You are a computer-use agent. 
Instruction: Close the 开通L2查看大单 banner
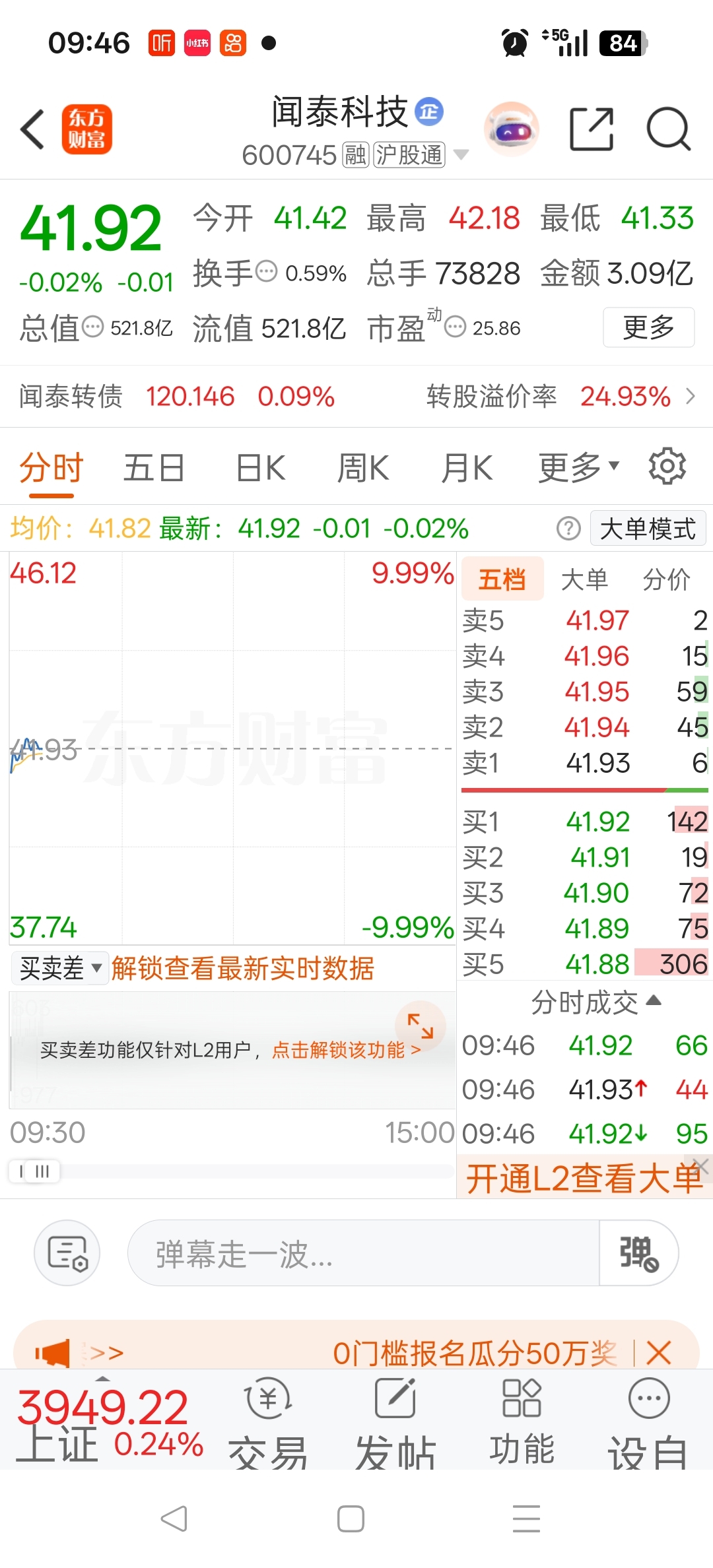pyautogui.click(x=701, y=1166)
